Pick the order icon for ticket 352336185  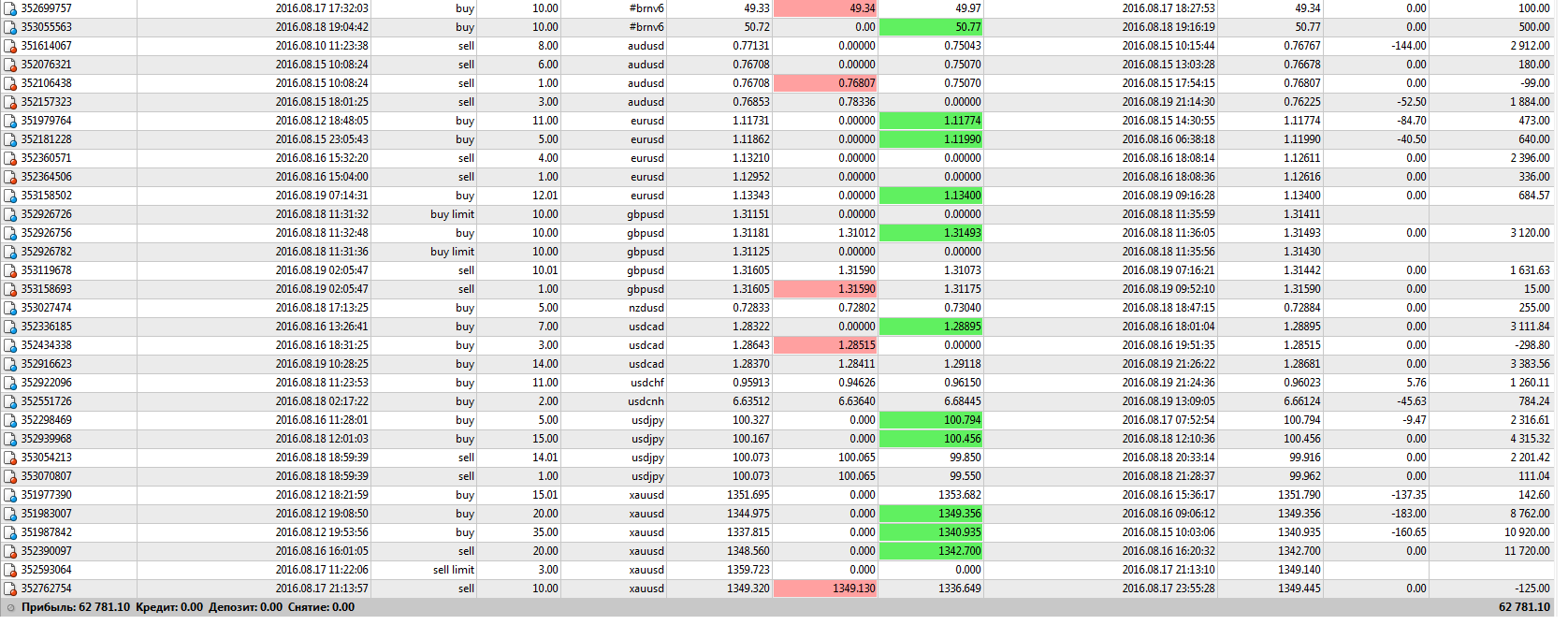(10, 327)
